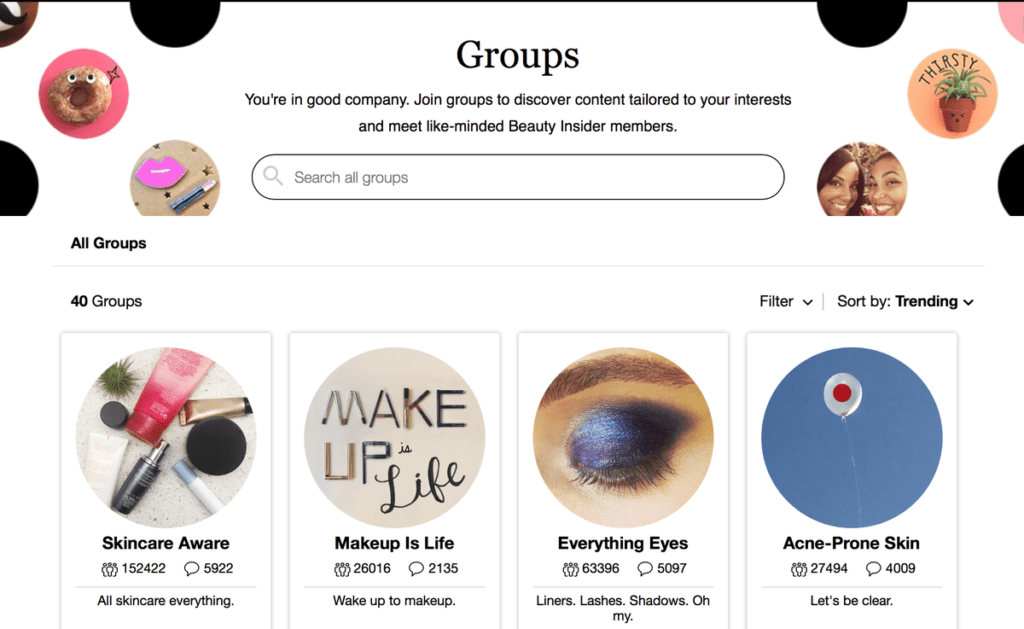Click members icon under Acne-Prone Skin
This screenshot has height=629, width=1024.
coord(799,569)
